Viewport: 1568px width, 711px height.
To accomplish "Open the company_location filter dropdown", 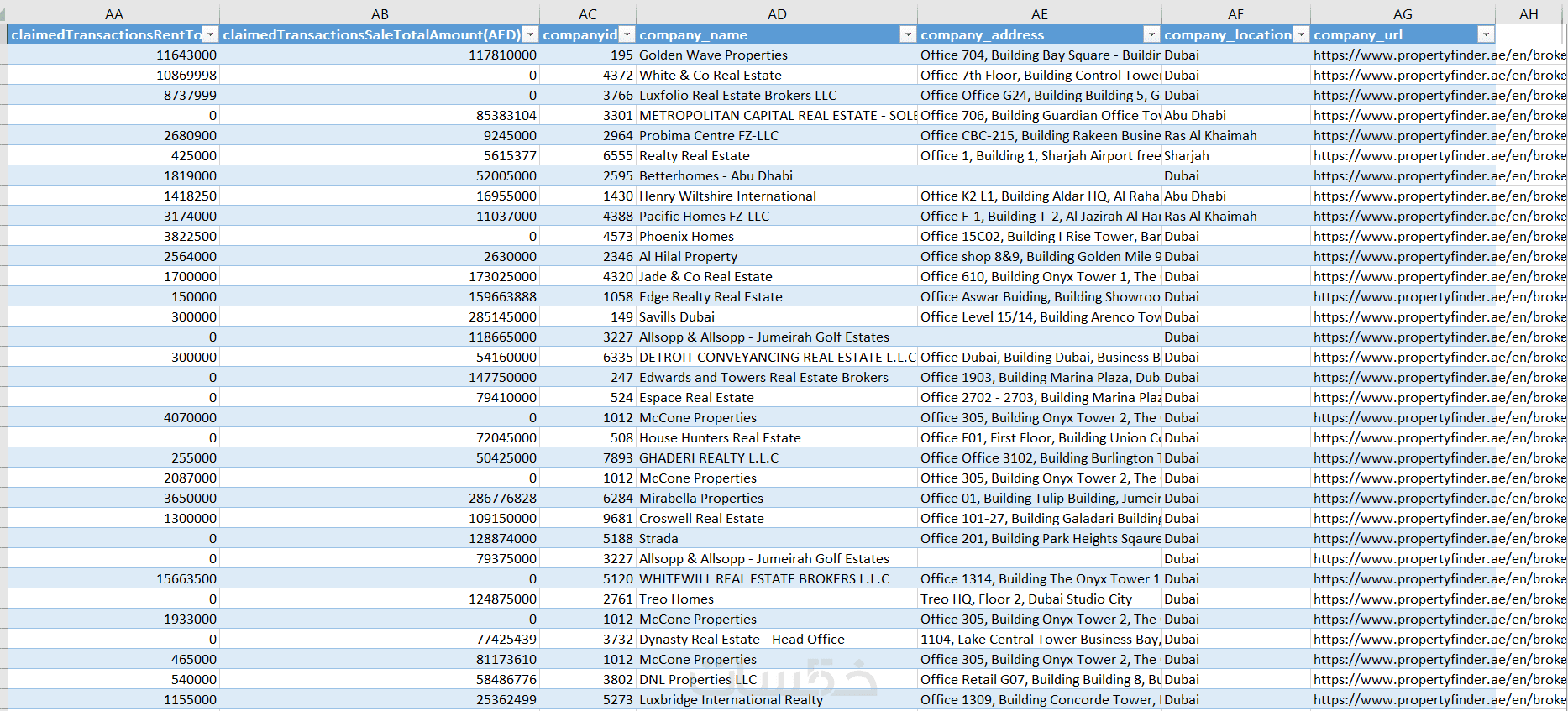I will click(x=1301, y=34).
